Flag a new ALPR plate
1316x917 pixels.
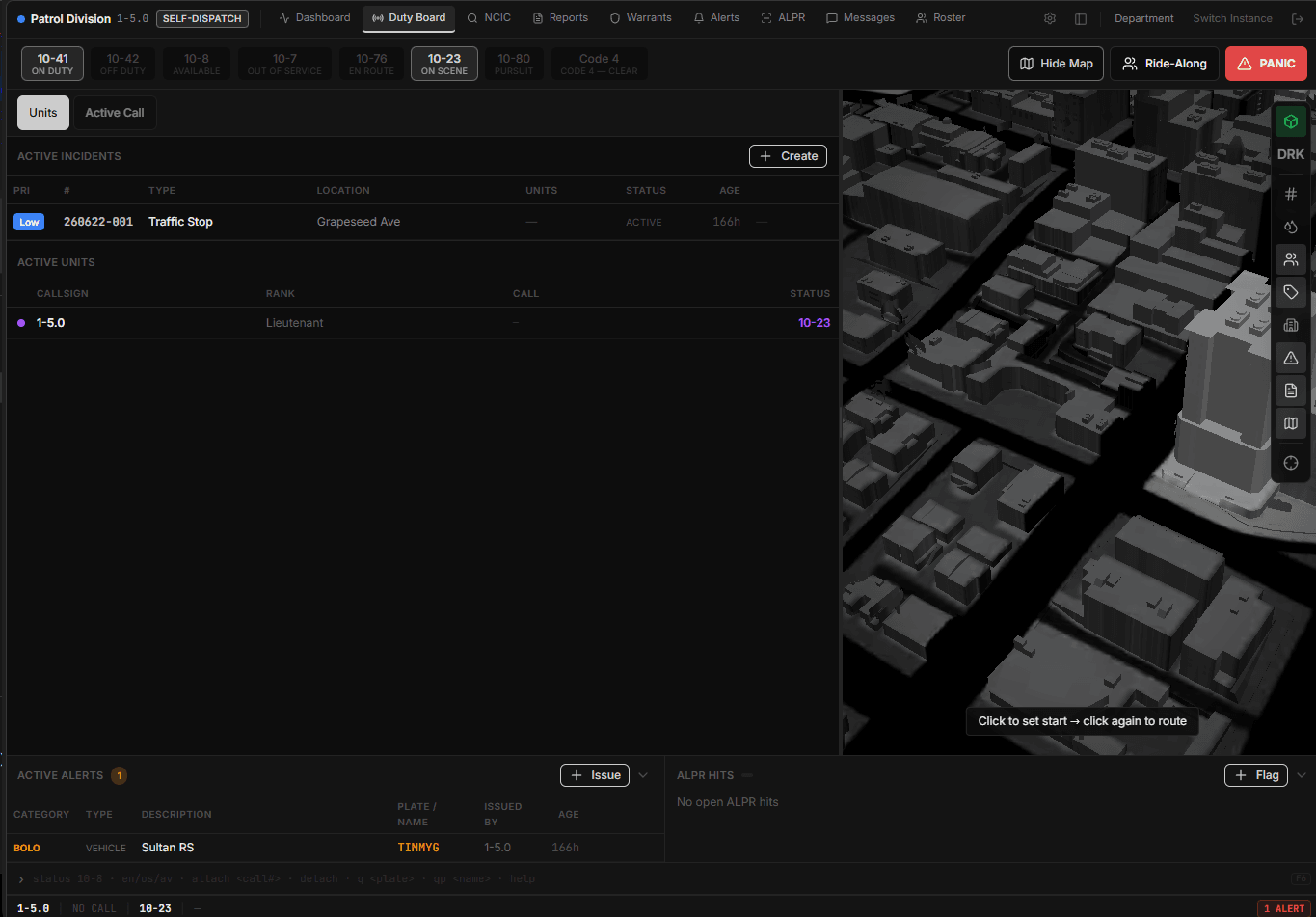[1256, 775]
